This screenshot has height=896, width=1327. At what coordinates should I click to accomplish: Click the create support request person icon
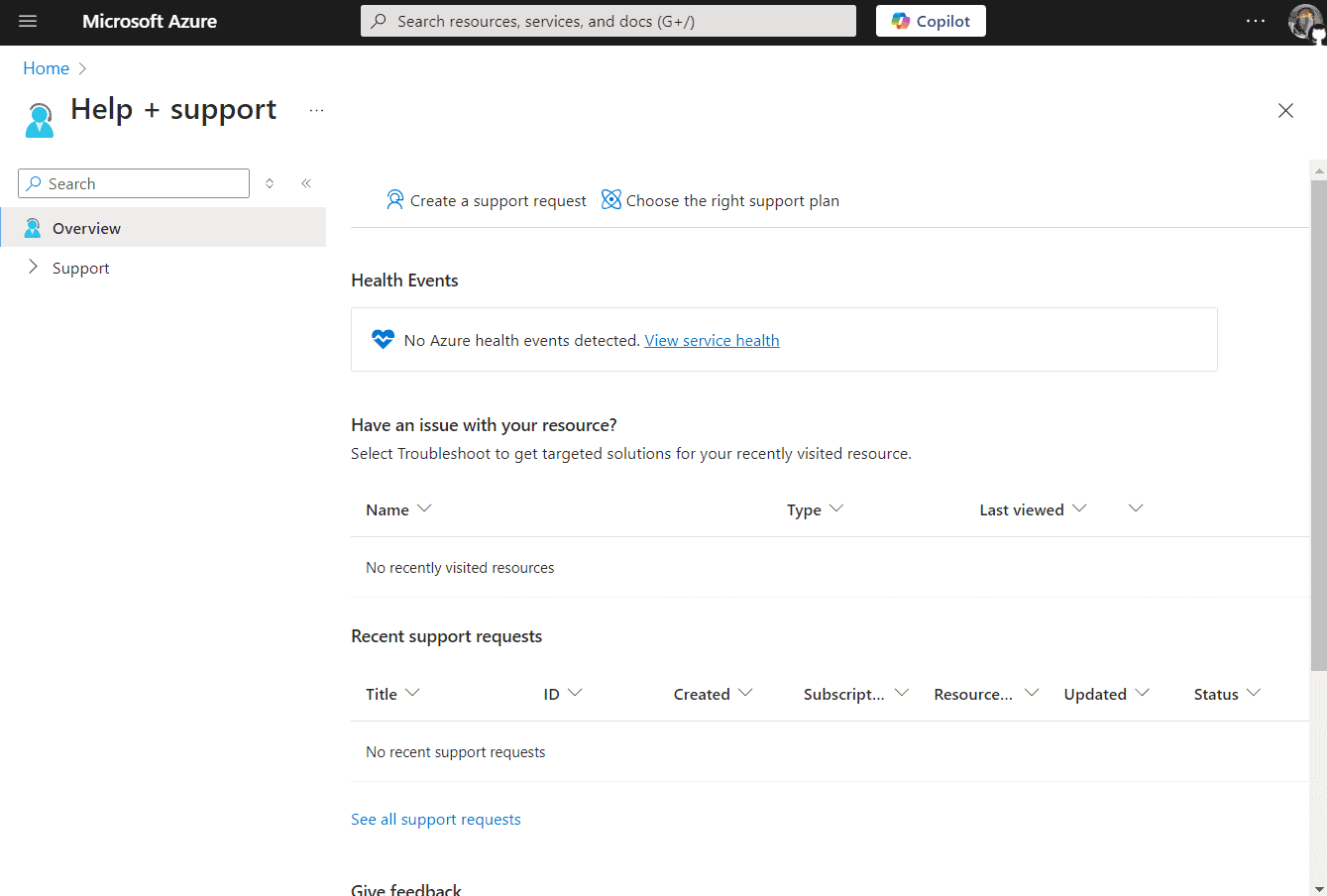(x=394, y=199)
